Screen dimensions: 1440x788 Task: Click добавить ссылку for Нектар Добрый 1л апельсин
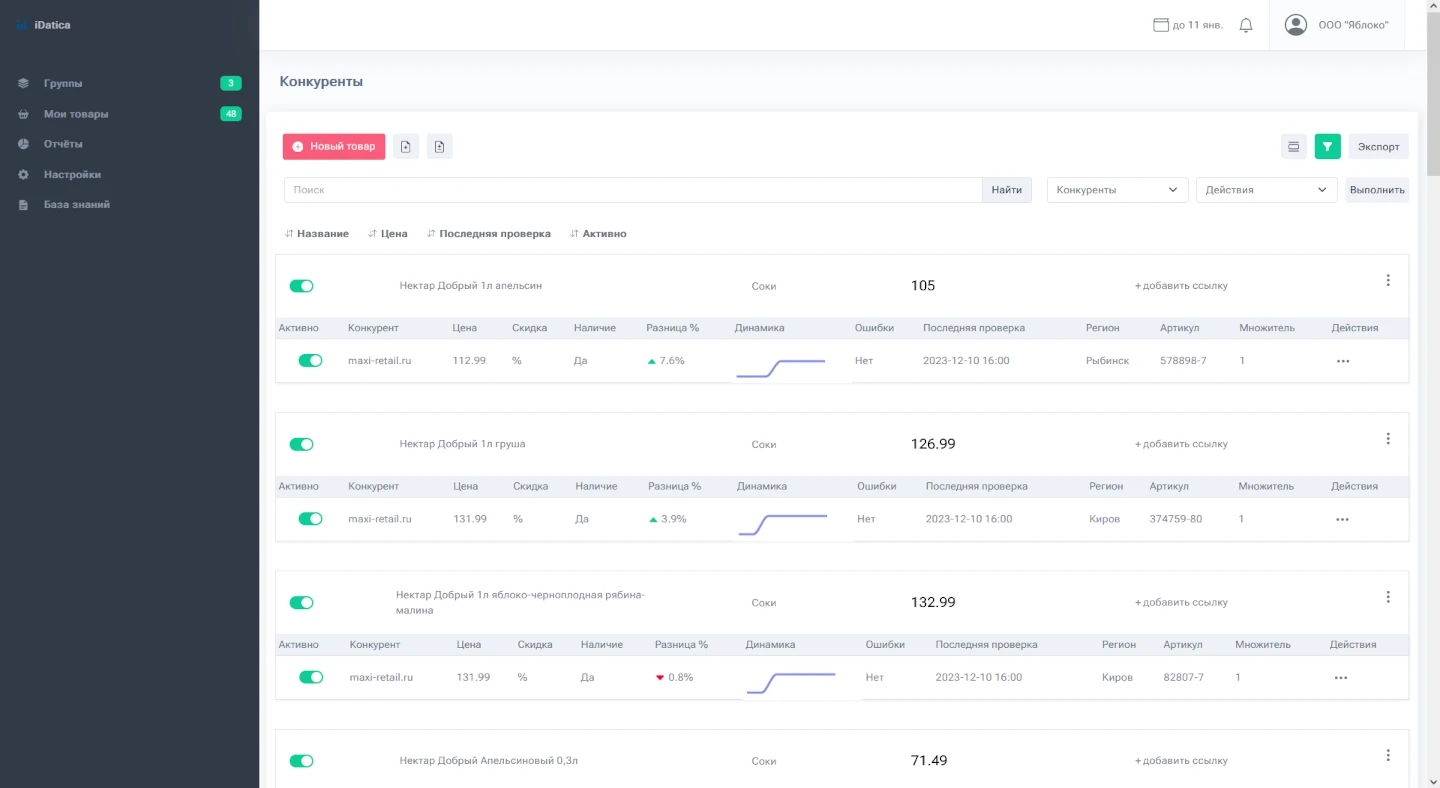pos(1181,286)
